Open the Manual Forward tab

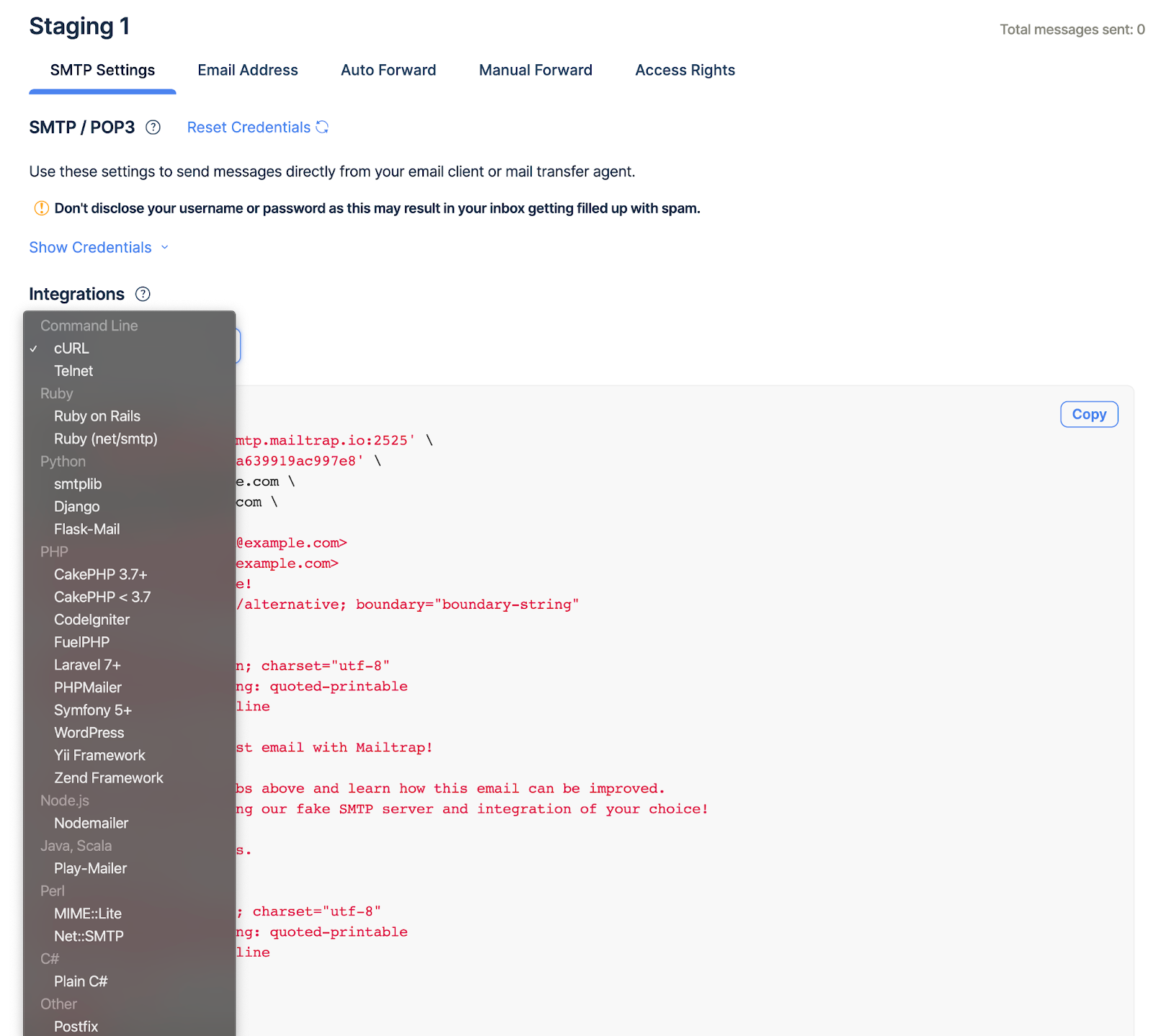pyautogui.click(x=535, y=70)
